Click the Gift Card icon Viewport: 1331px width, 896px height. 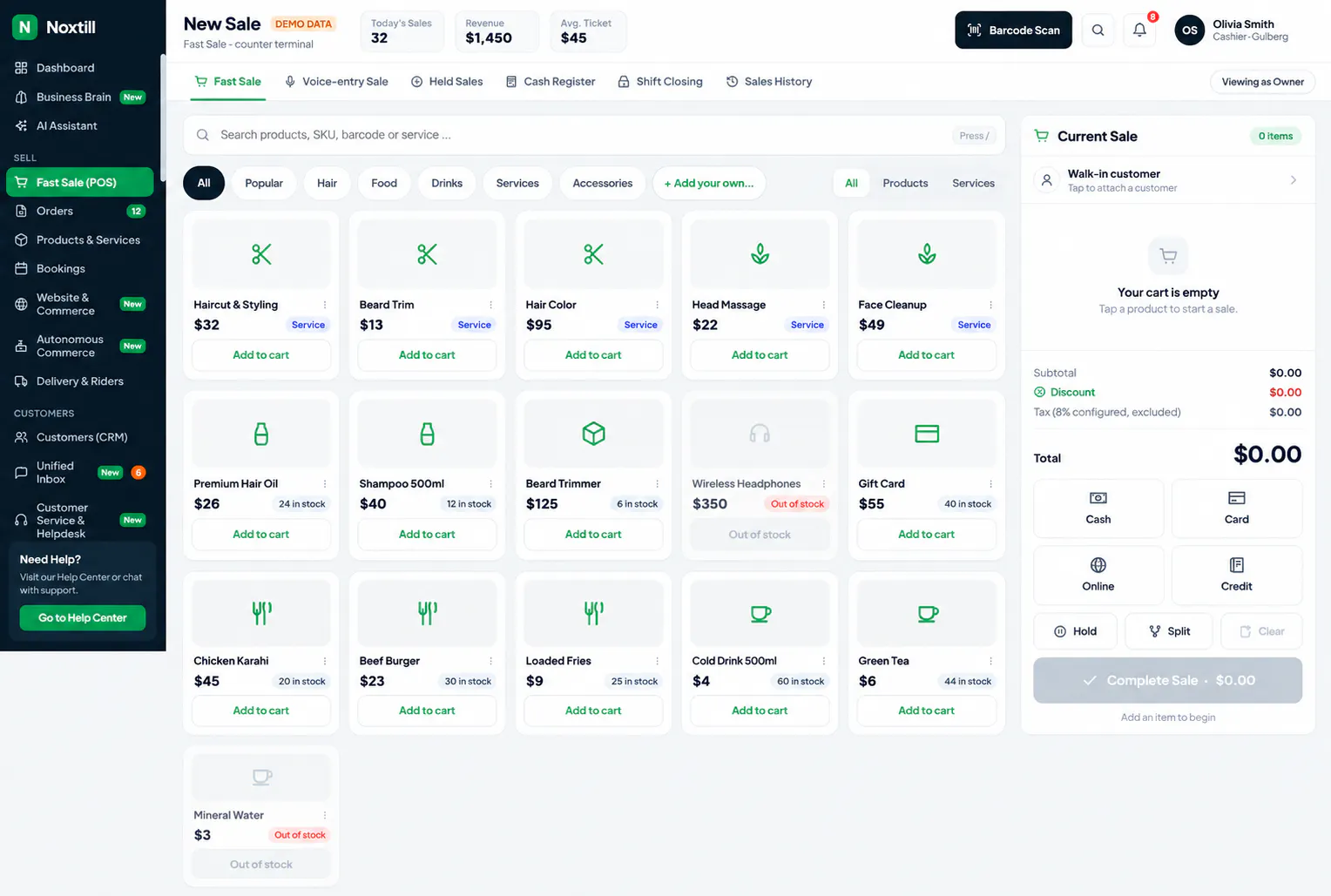tap(927, 434)
